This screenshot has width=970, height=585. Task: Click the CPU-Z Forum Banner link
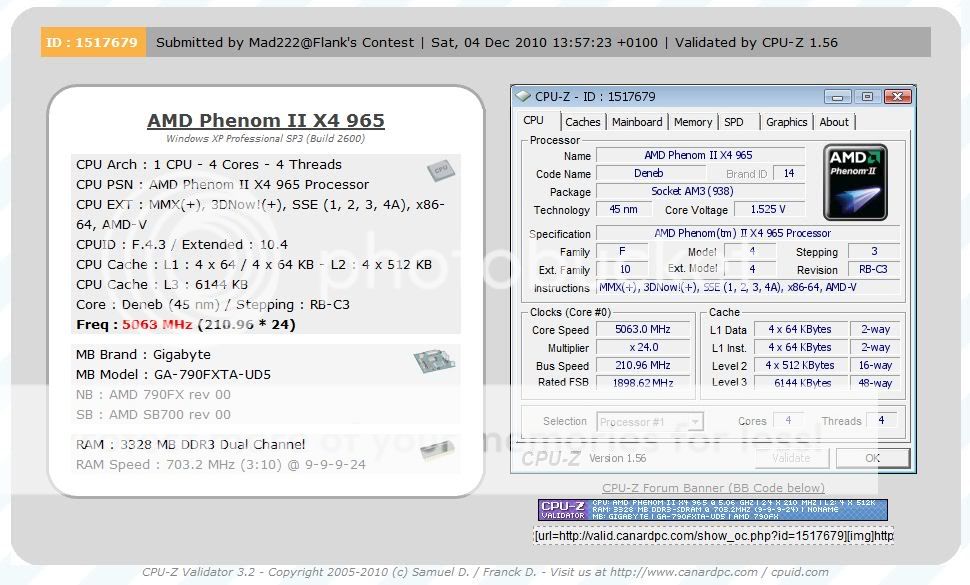click(x=713, y=488)
